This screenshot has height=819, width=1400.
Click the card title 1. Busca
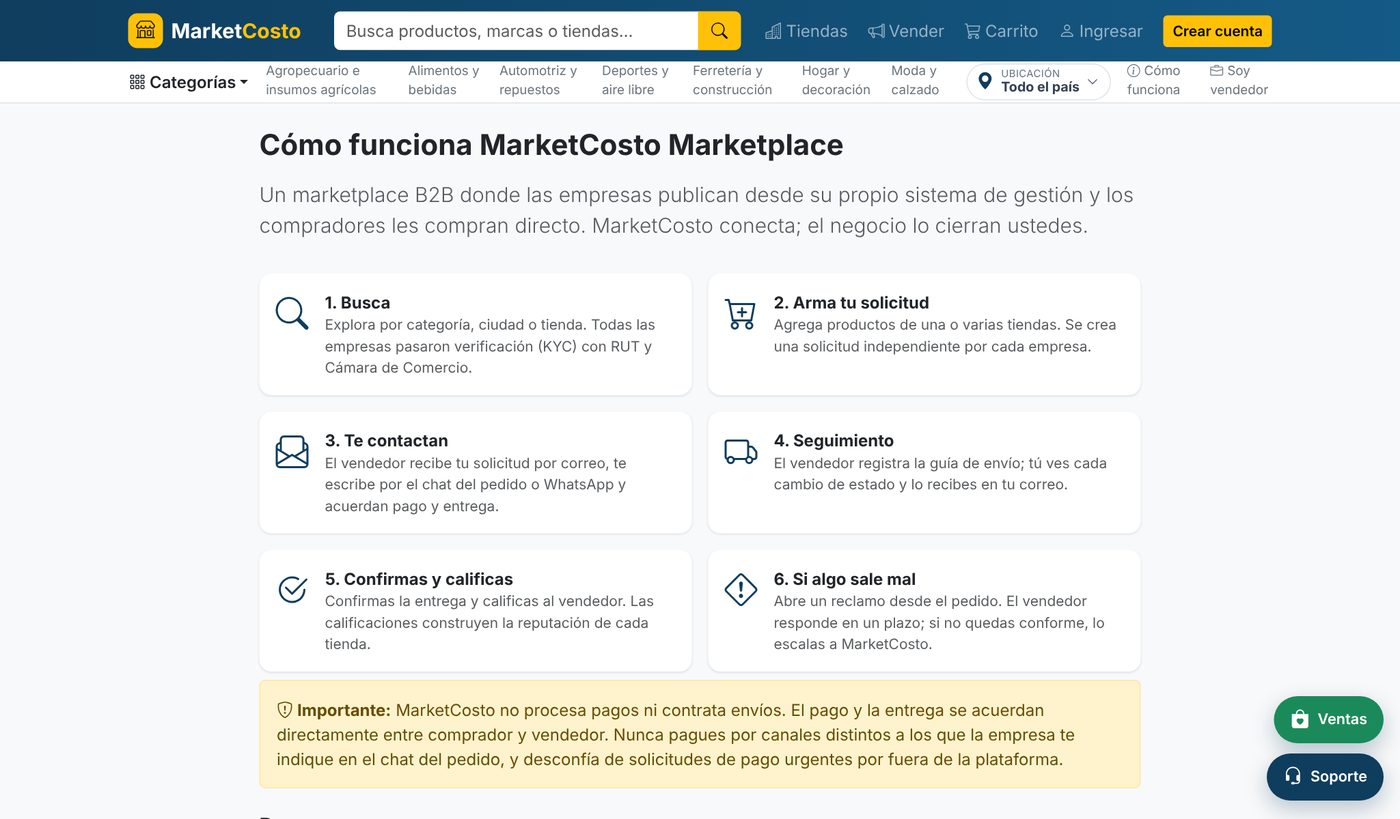tap(357, 303)
